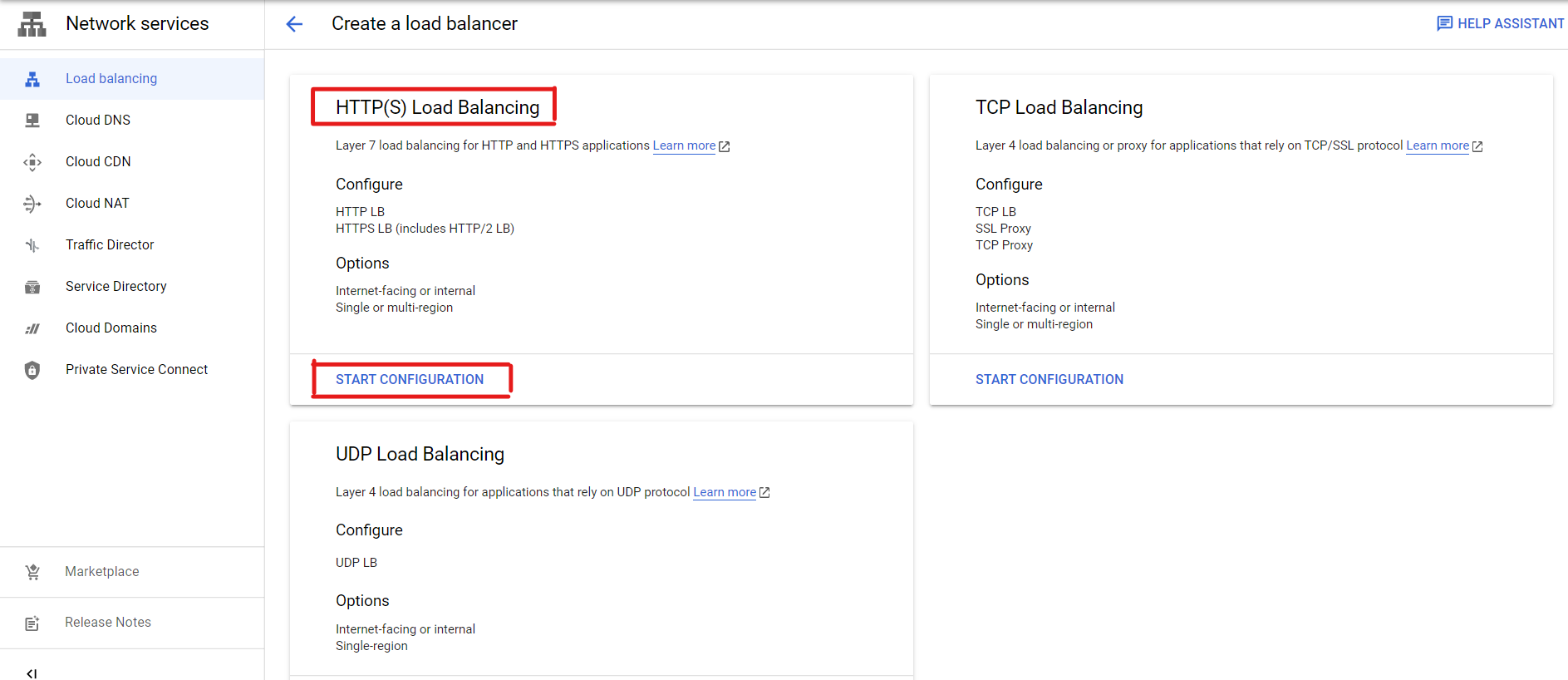Open Learn more link for TCP Load Balancing
Viewport: 1568px width, 680px height.
coord(1438,145)
